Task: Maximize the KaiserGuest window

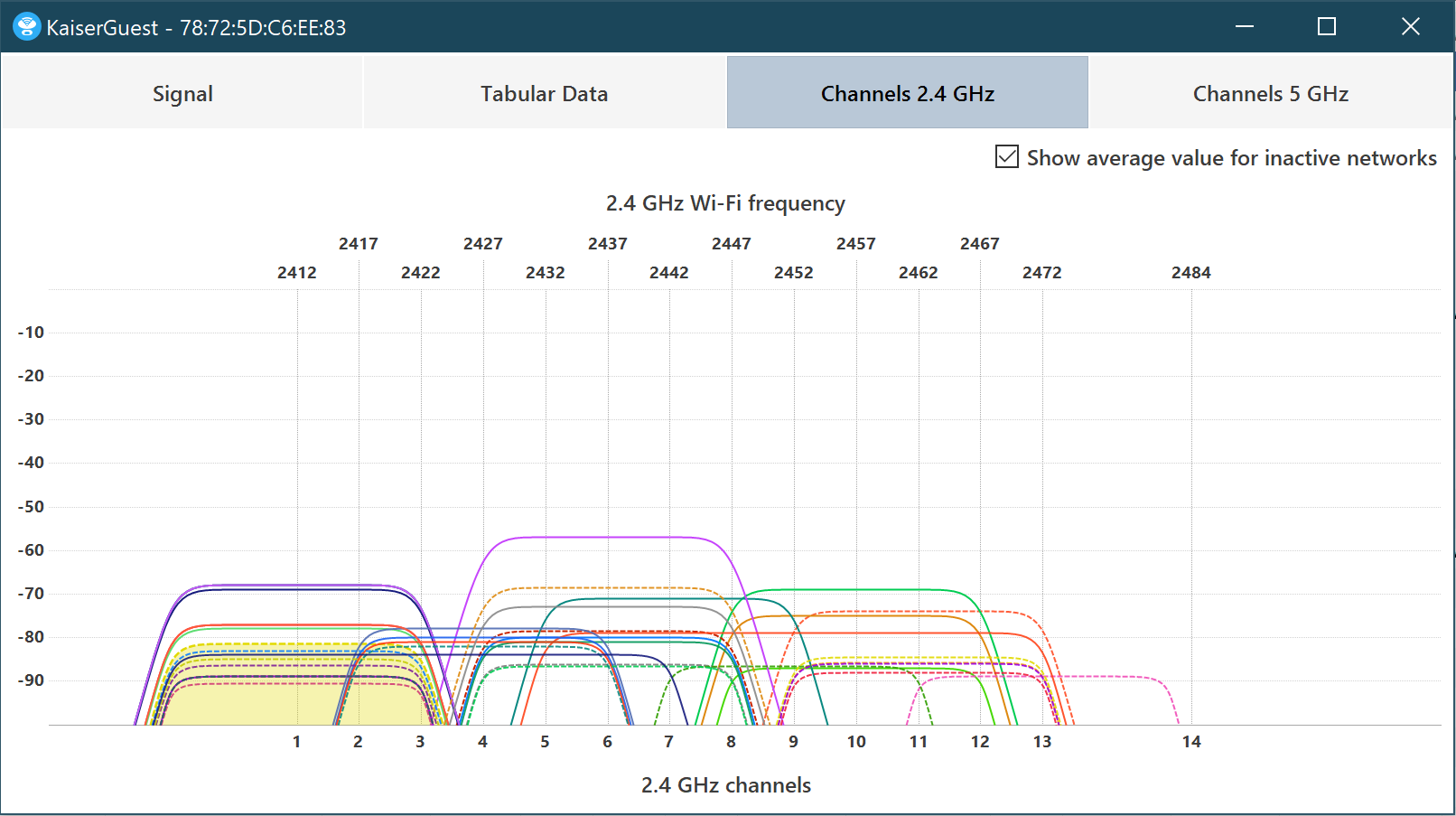Action: [1326, 27]
